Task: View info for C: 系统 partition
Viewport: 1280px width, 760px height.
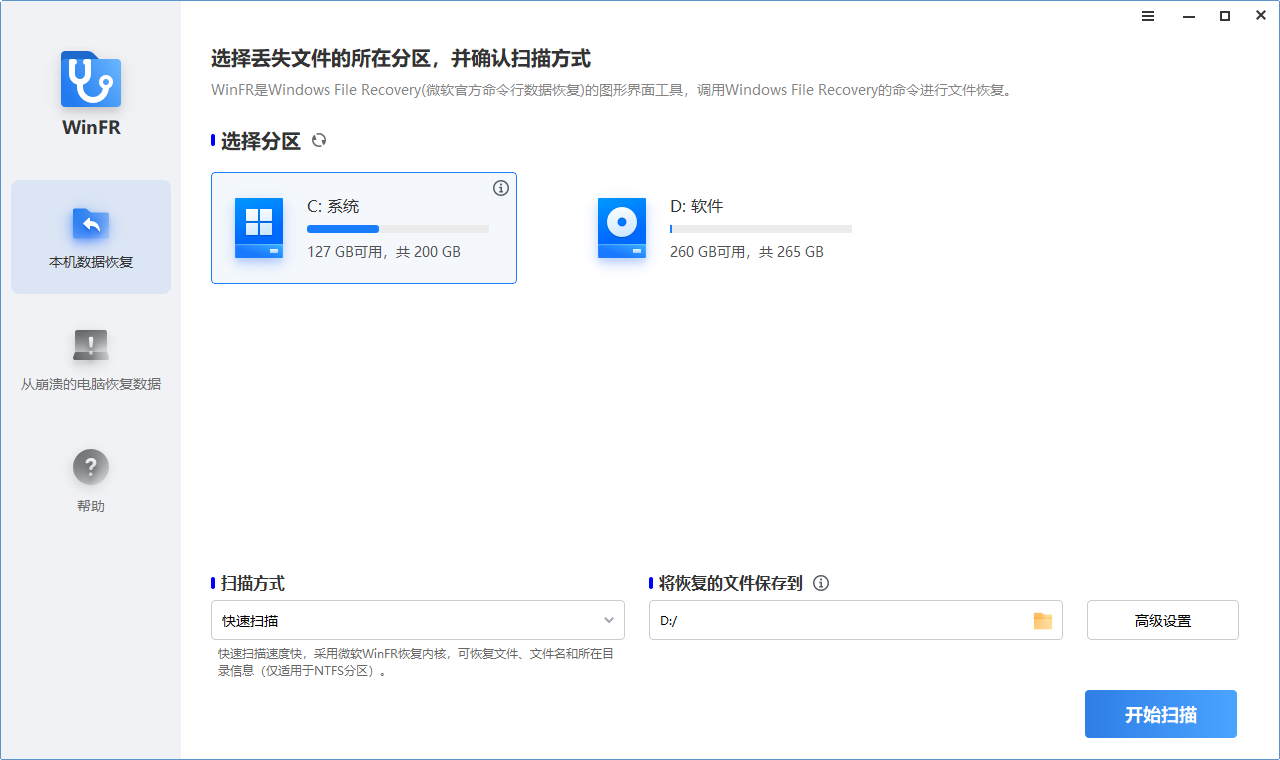Action: pos(501,188)
